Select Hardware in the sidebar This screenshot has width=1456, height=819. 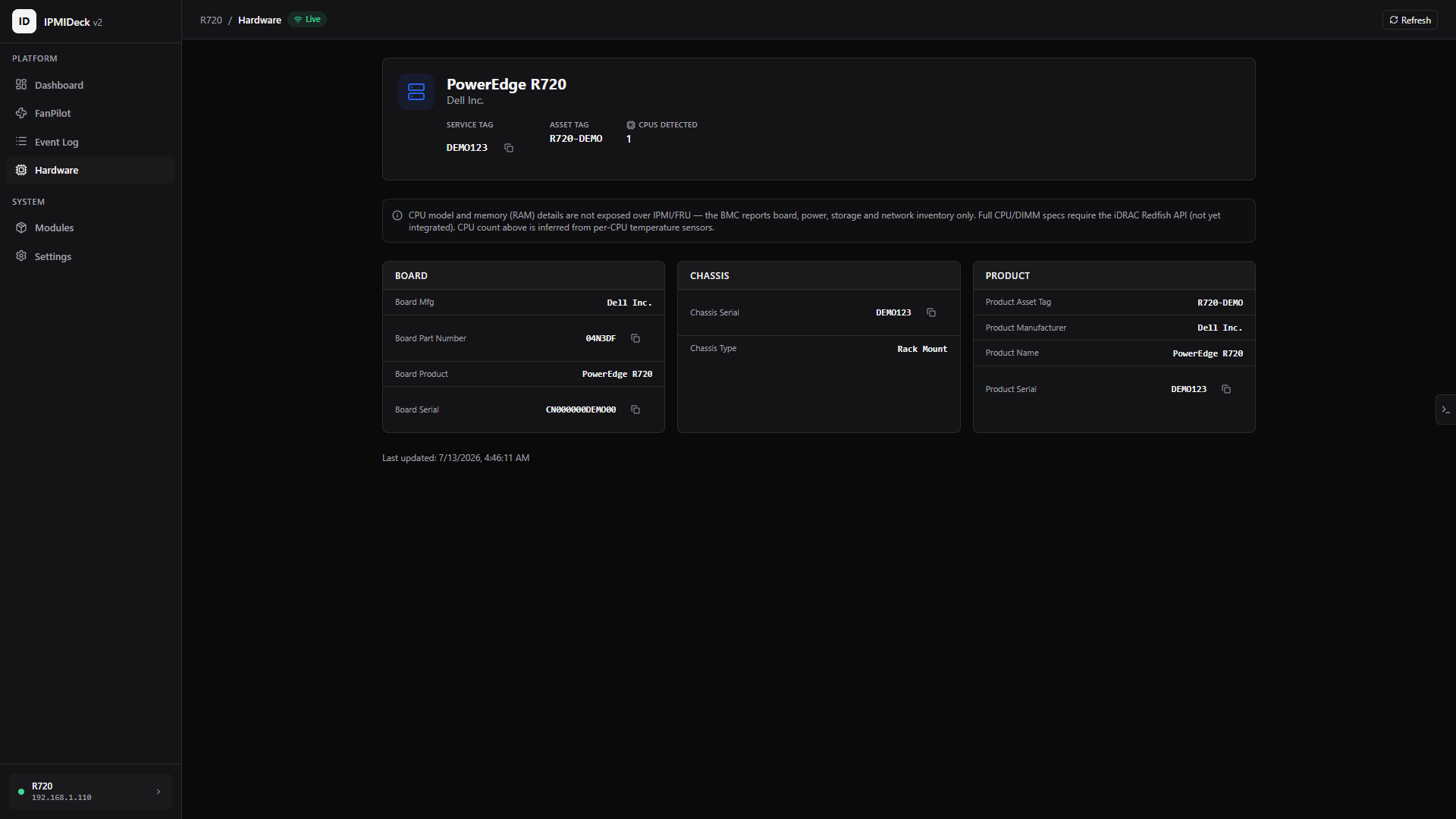click(x=90, y=170)
